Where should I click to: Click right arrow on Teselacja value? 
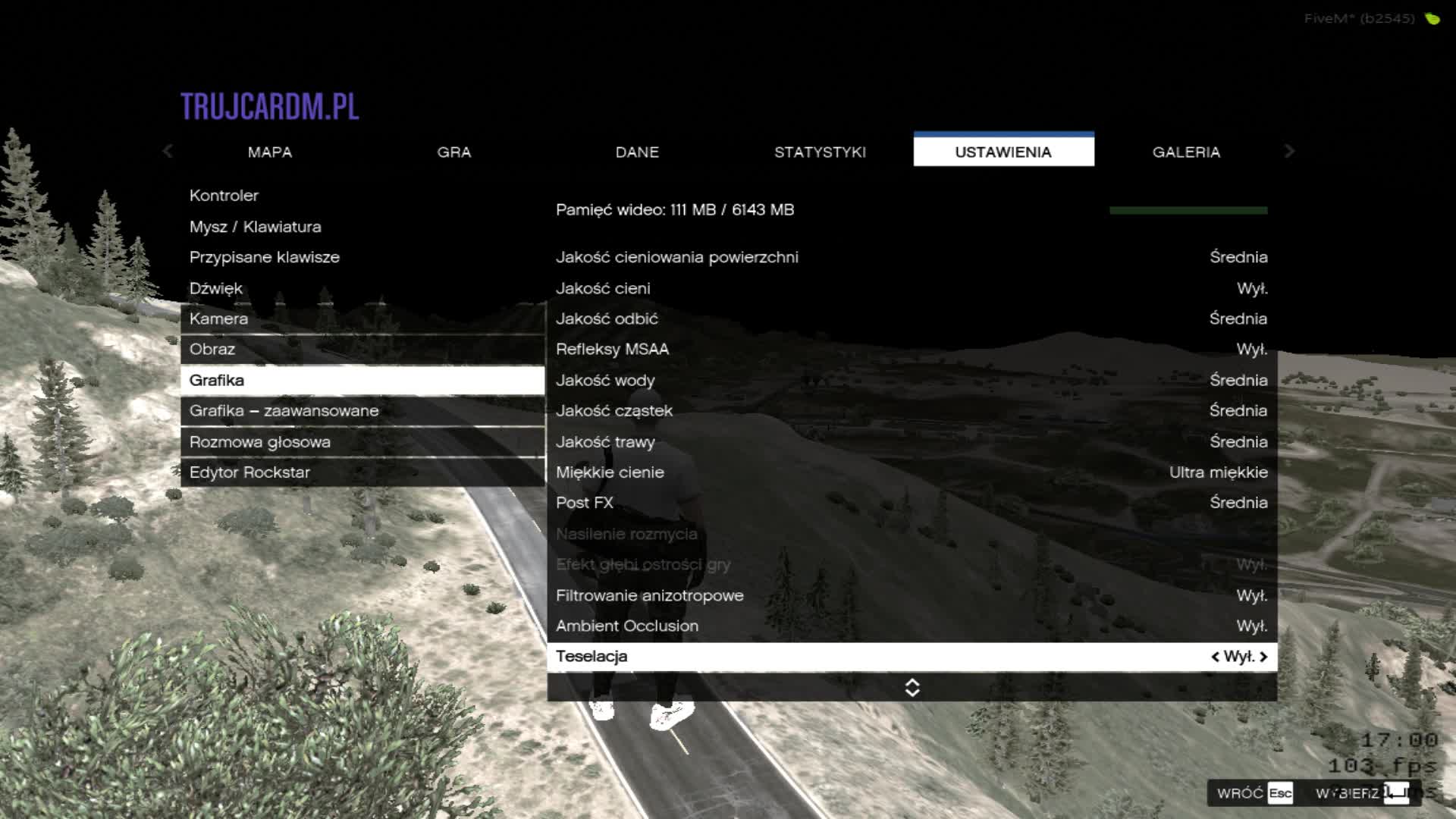click(1263, 657)
